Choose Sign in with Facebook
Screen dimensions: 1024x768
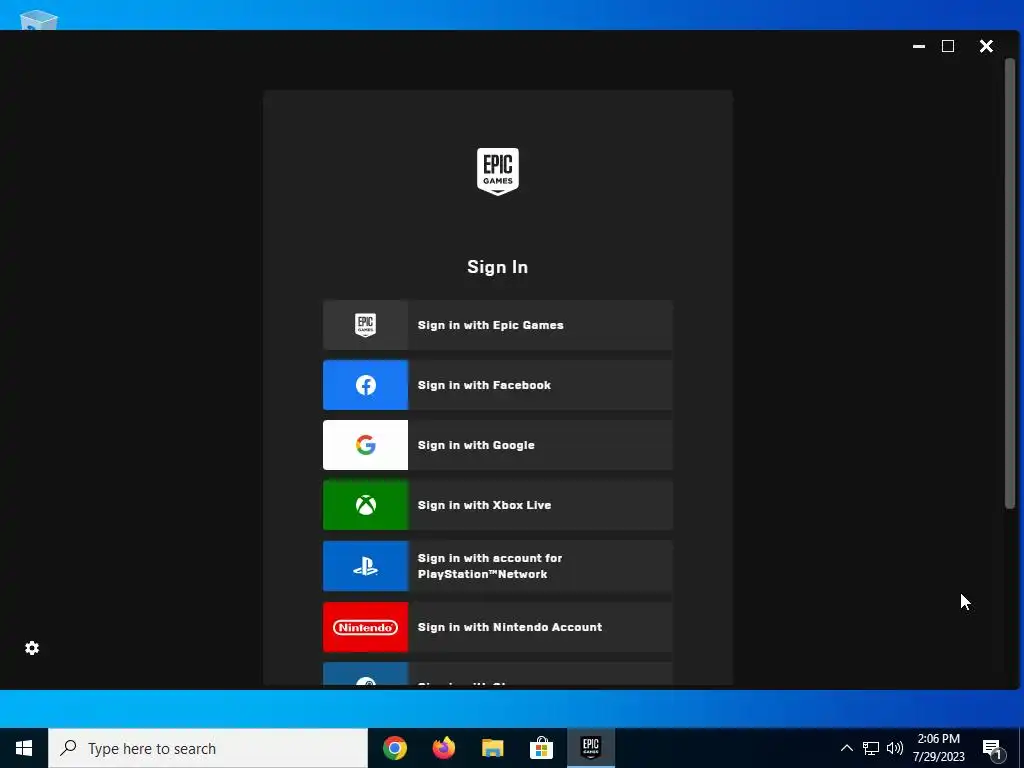point(498,385)
